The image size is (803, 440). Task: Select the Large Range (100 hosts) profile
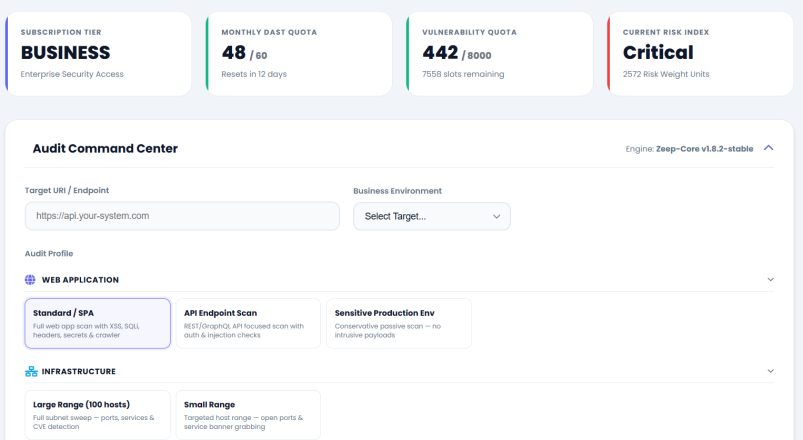pyautogui.click(x=98, y=415)
